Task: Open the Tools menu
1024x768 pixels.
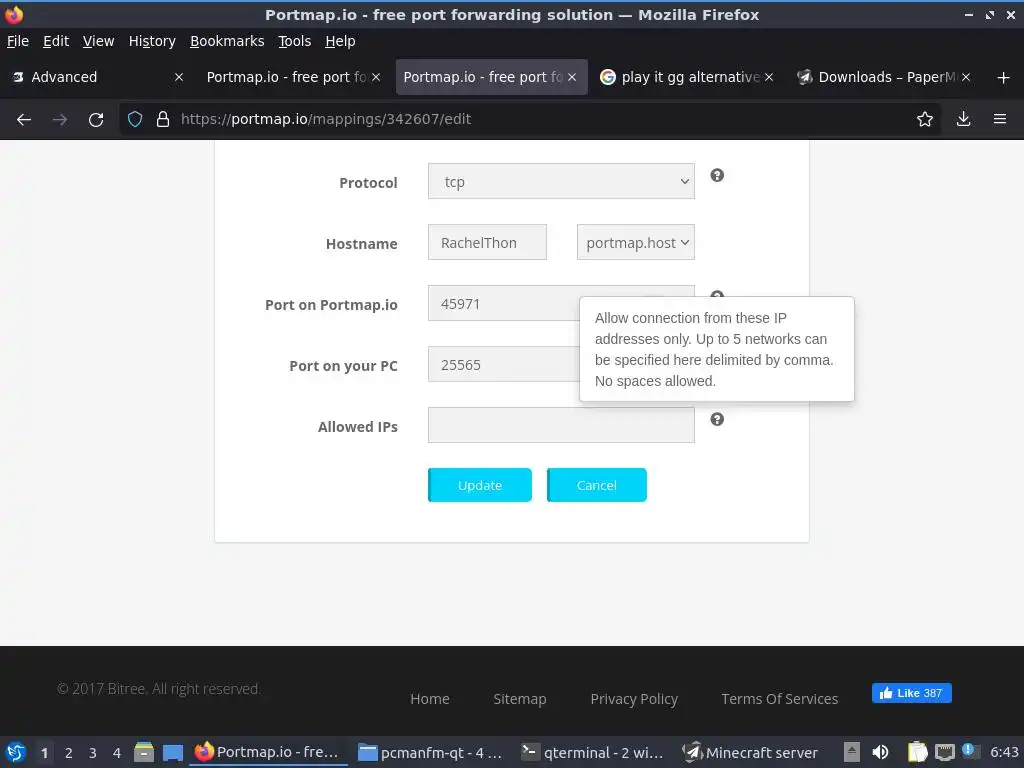Action: coord(295,41)
